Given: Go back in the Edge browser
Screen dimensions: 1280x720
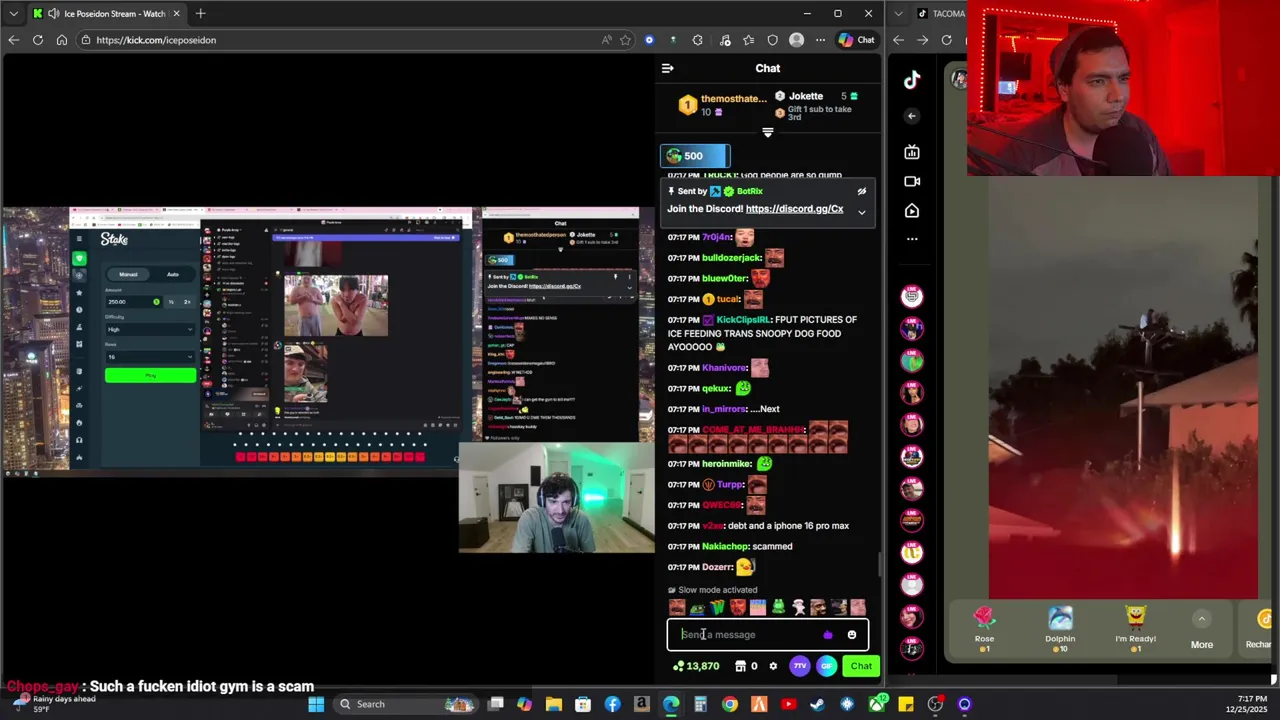Looking at the screenshot, I should coord(13,40).
